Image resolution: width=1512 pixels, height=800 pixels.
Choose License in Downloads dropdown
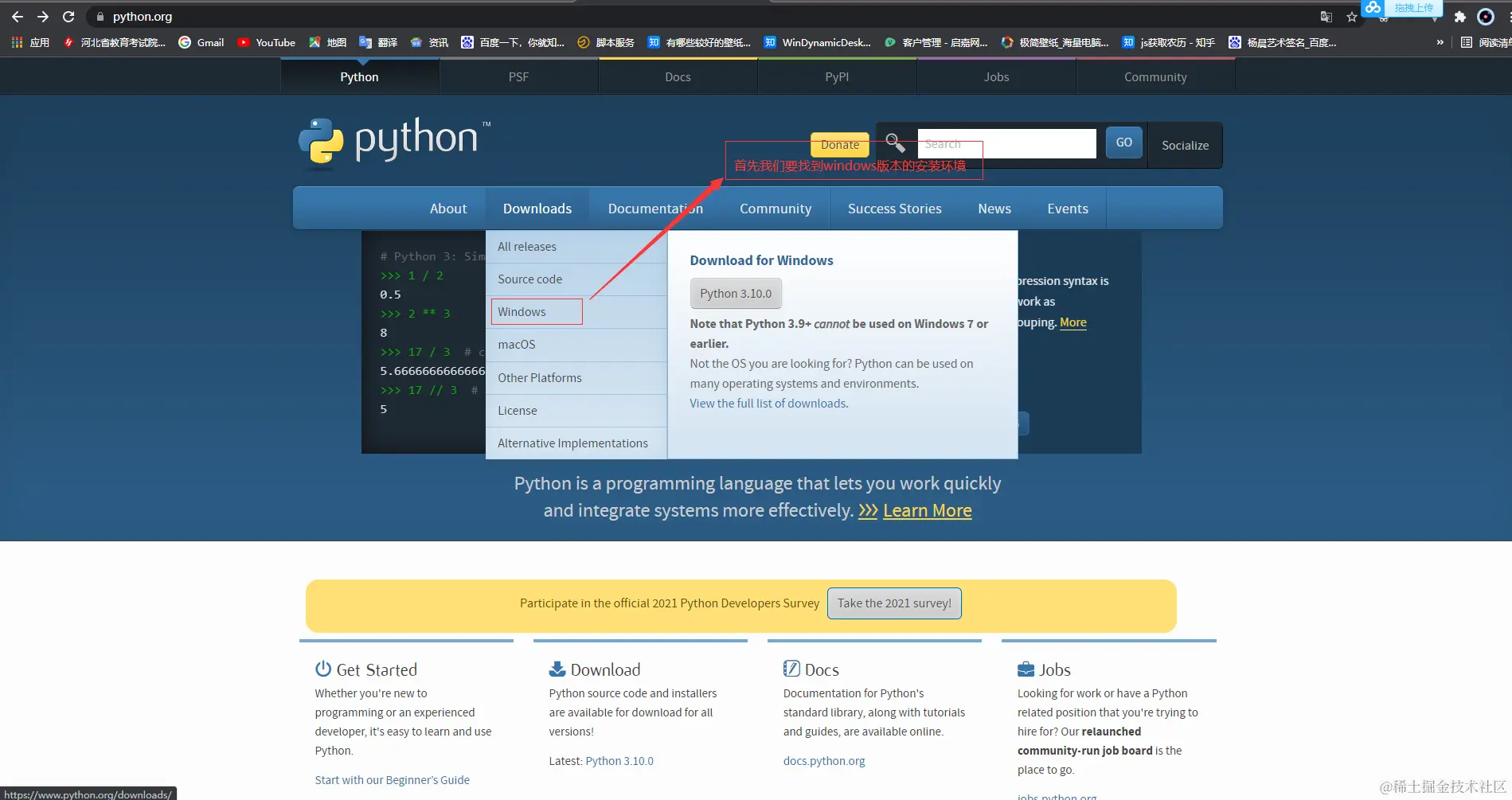pos(576,411)
